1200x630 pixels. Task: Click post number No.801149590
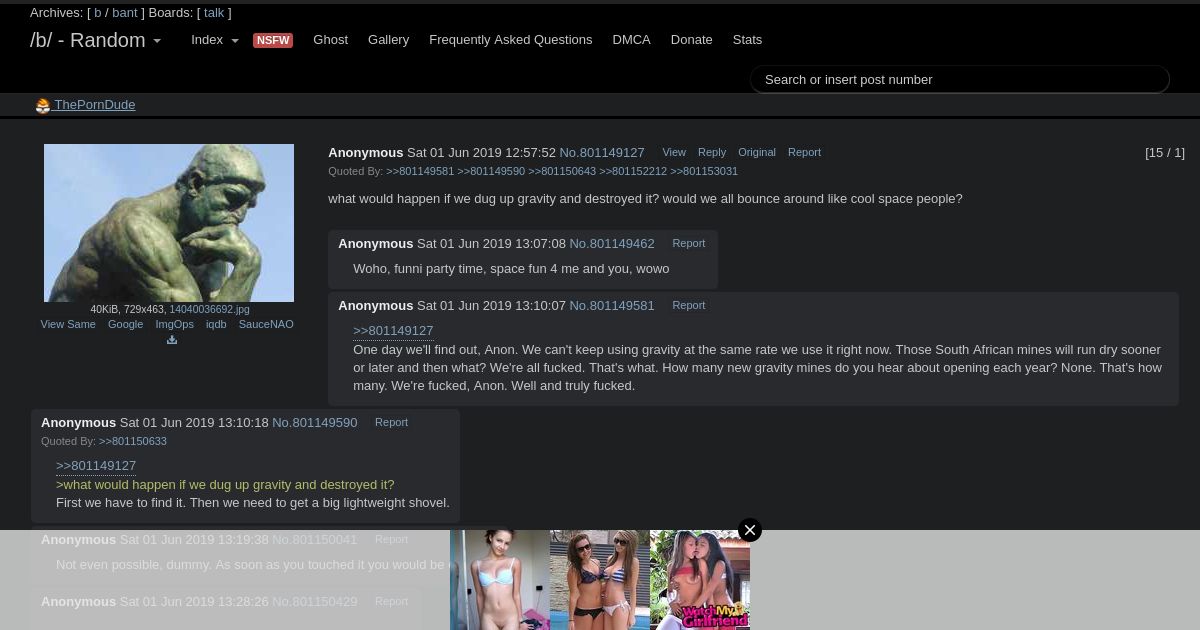(315, 423)
